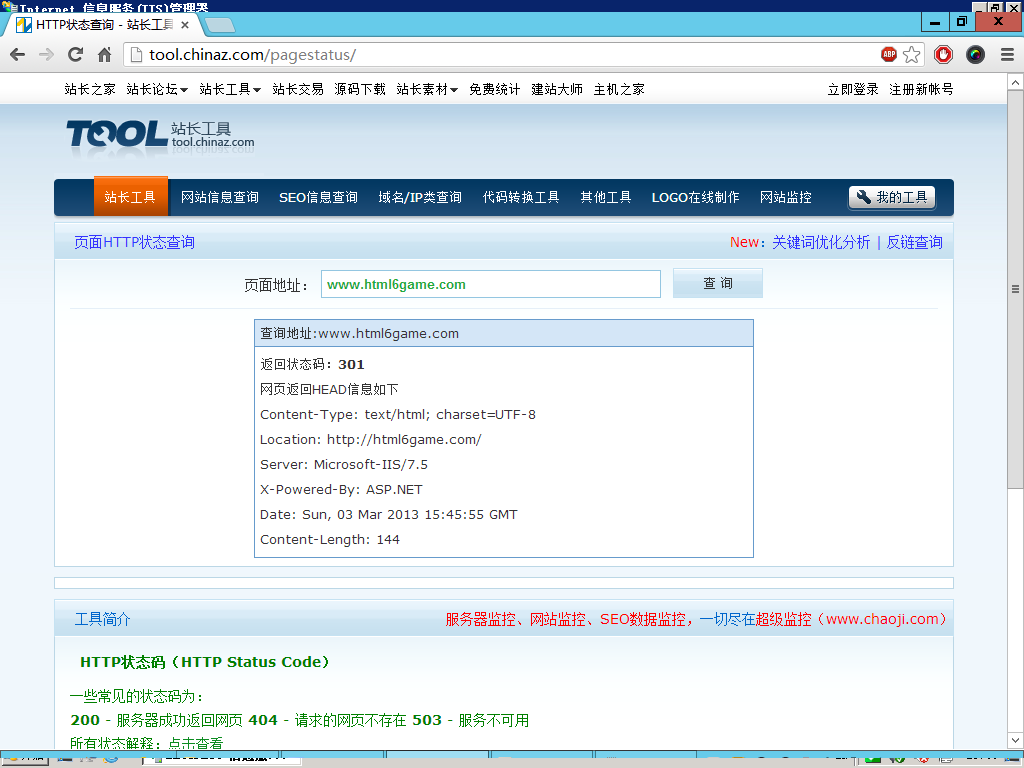This screenshot has height=768, width=1024.
Task: Click the TOOL 站长工具 logo
Action: tap(160, 136)
